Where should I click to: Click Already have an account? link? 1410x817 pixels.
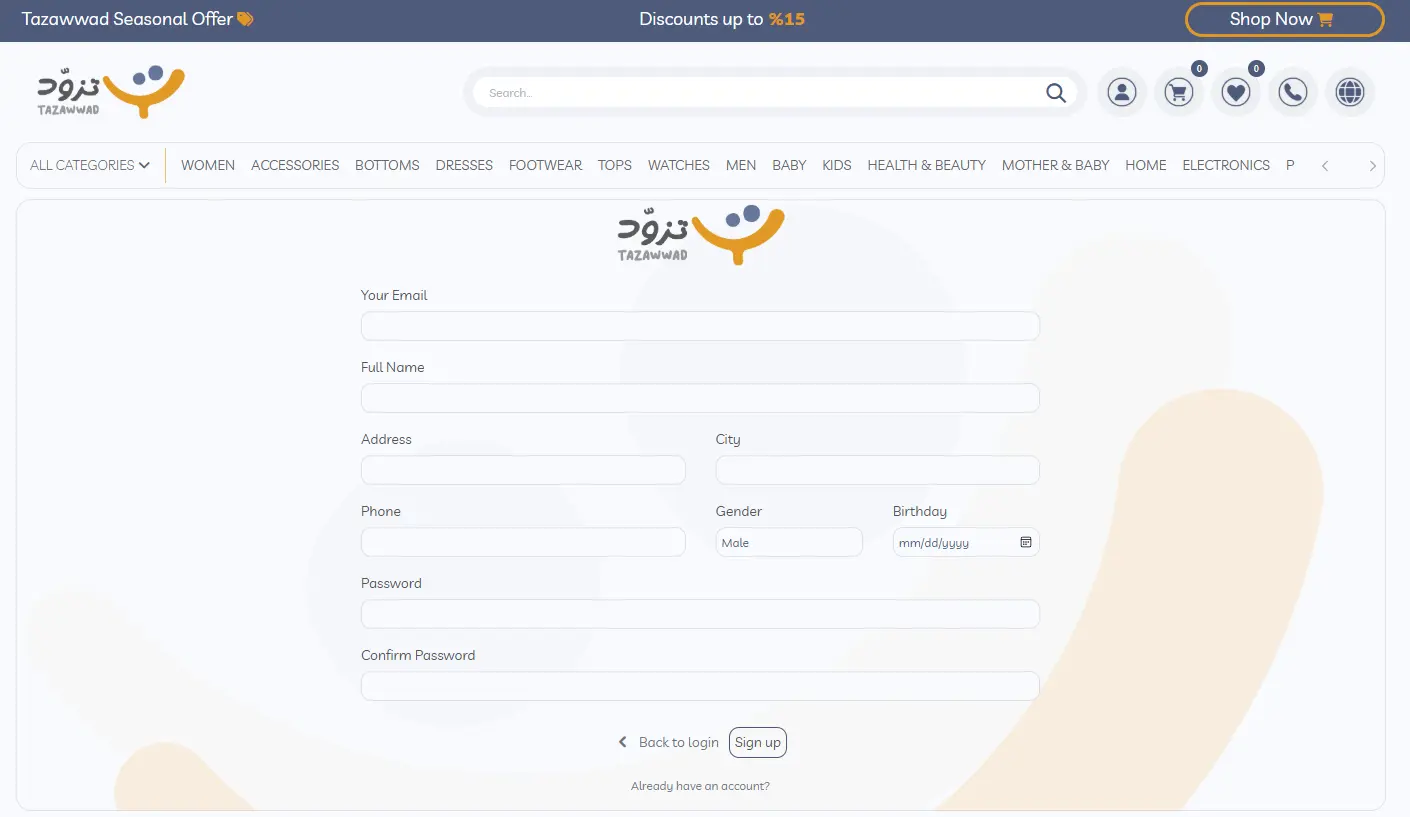pos(700,786)
